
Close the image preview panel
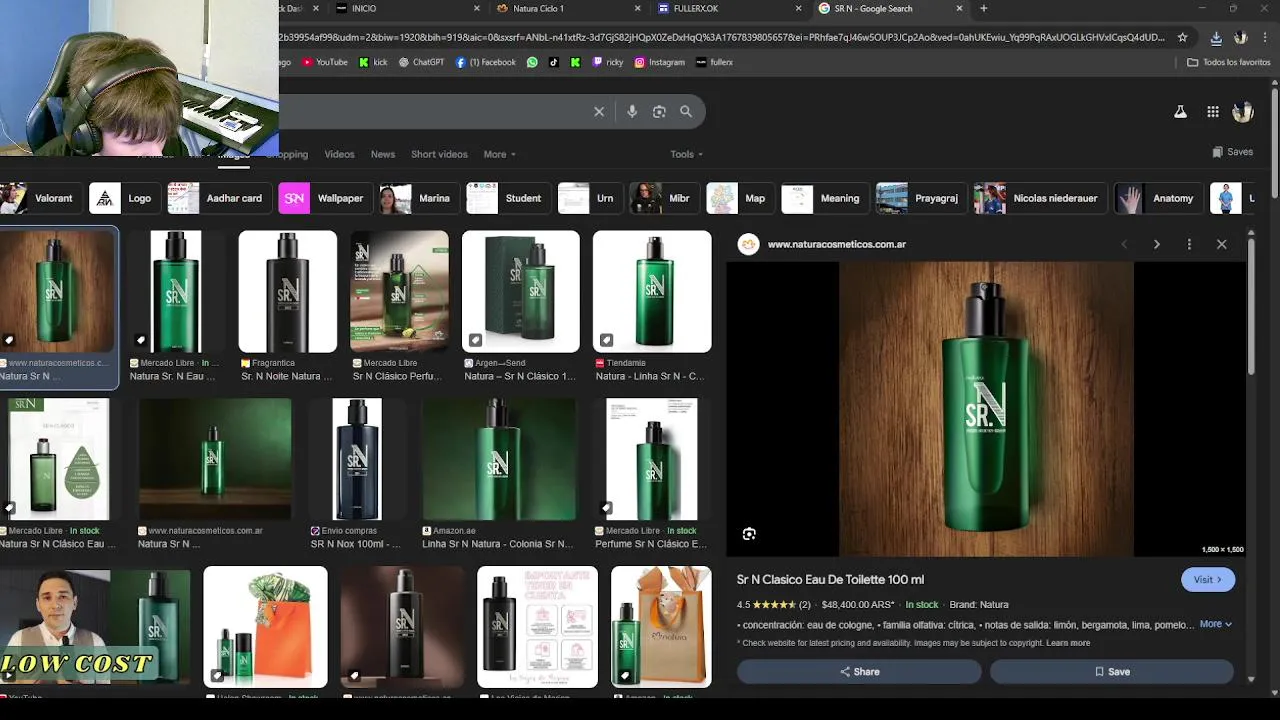(1221, 244)
